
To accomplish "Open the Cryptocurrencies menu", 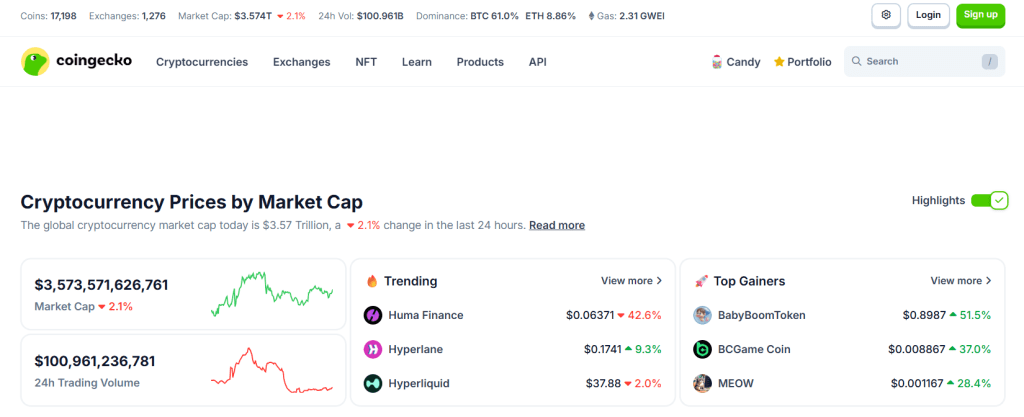I will point(202,62).
